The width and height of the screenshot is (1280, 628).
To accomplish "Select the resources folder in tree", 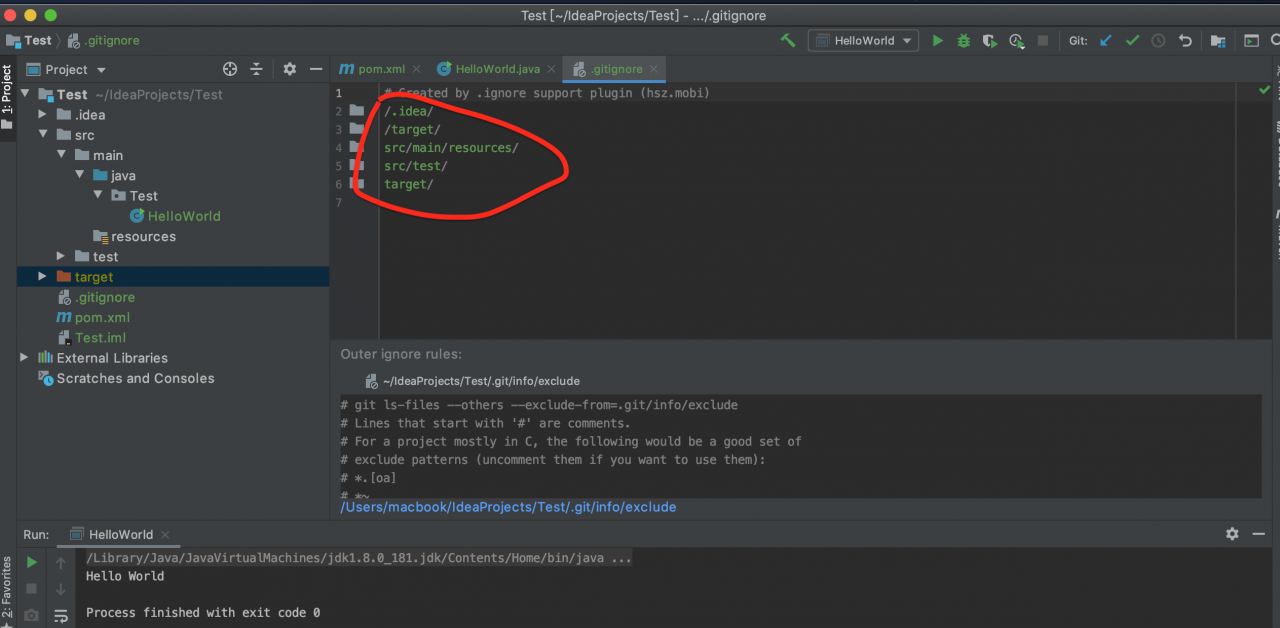I will click(x=134, y=236).
